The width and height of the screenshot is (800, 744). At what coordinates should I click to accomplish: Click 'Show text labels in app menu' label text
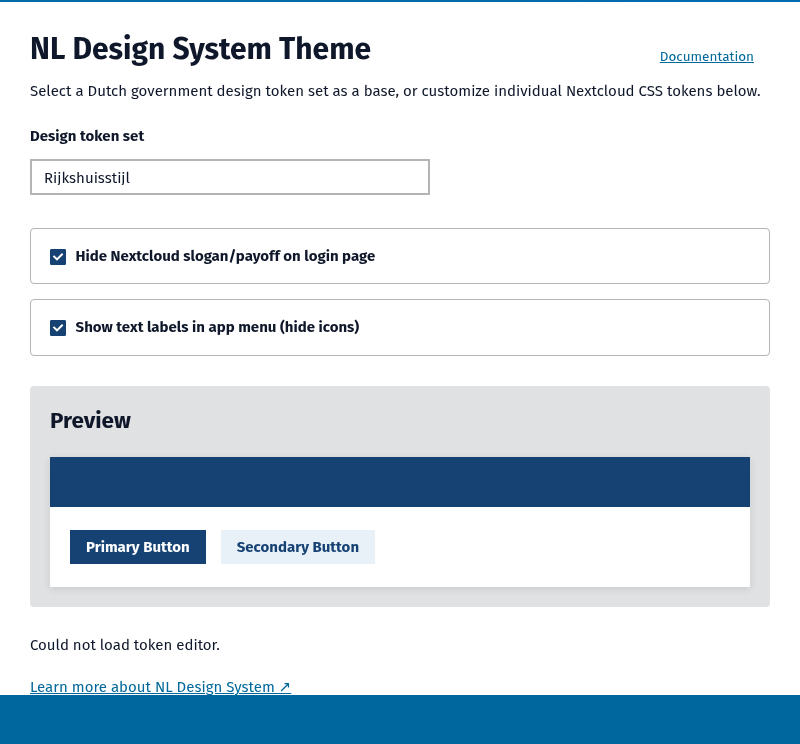click(217, 327)
